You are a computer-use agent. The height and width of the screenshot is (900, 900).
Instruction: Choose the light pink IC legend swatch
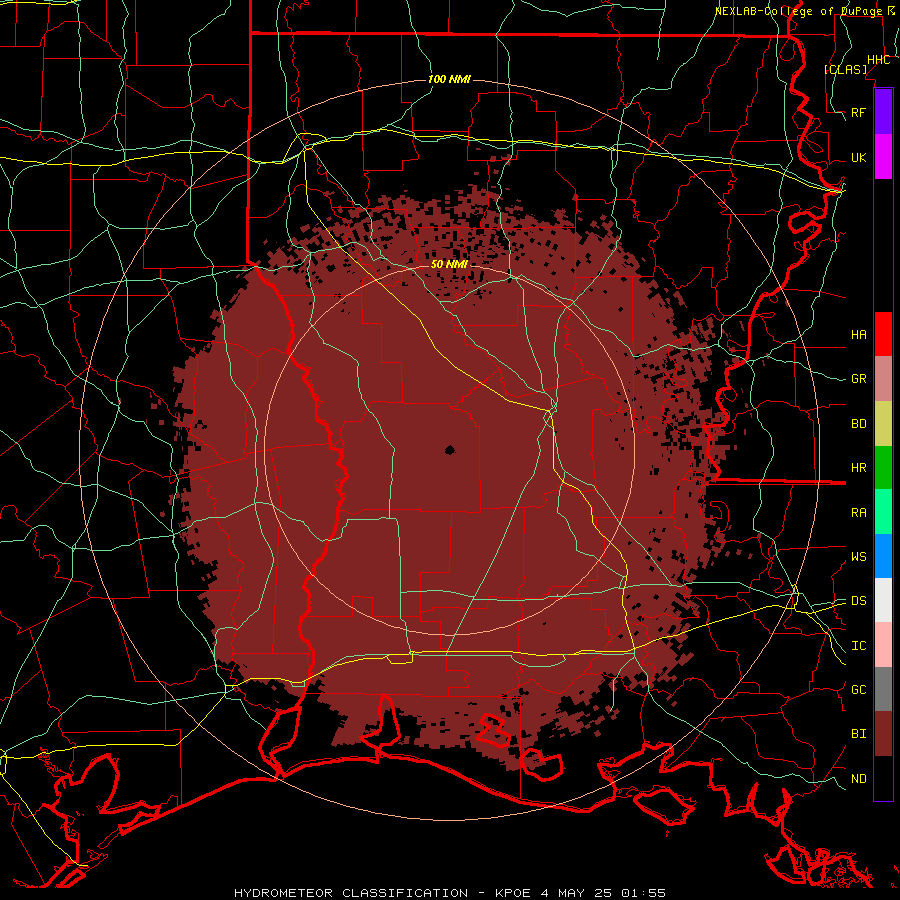(x=883, y=645)
